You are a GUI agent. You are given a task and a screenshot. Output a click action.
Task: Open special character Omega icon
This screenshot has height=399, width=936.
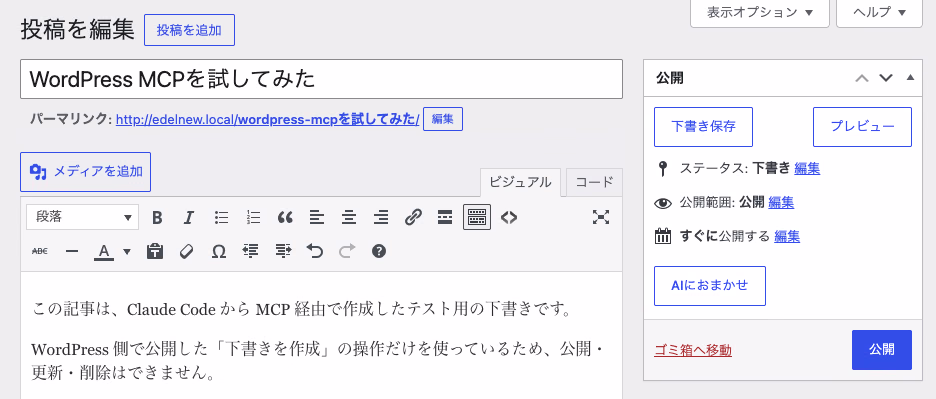[x=219, y=251]
